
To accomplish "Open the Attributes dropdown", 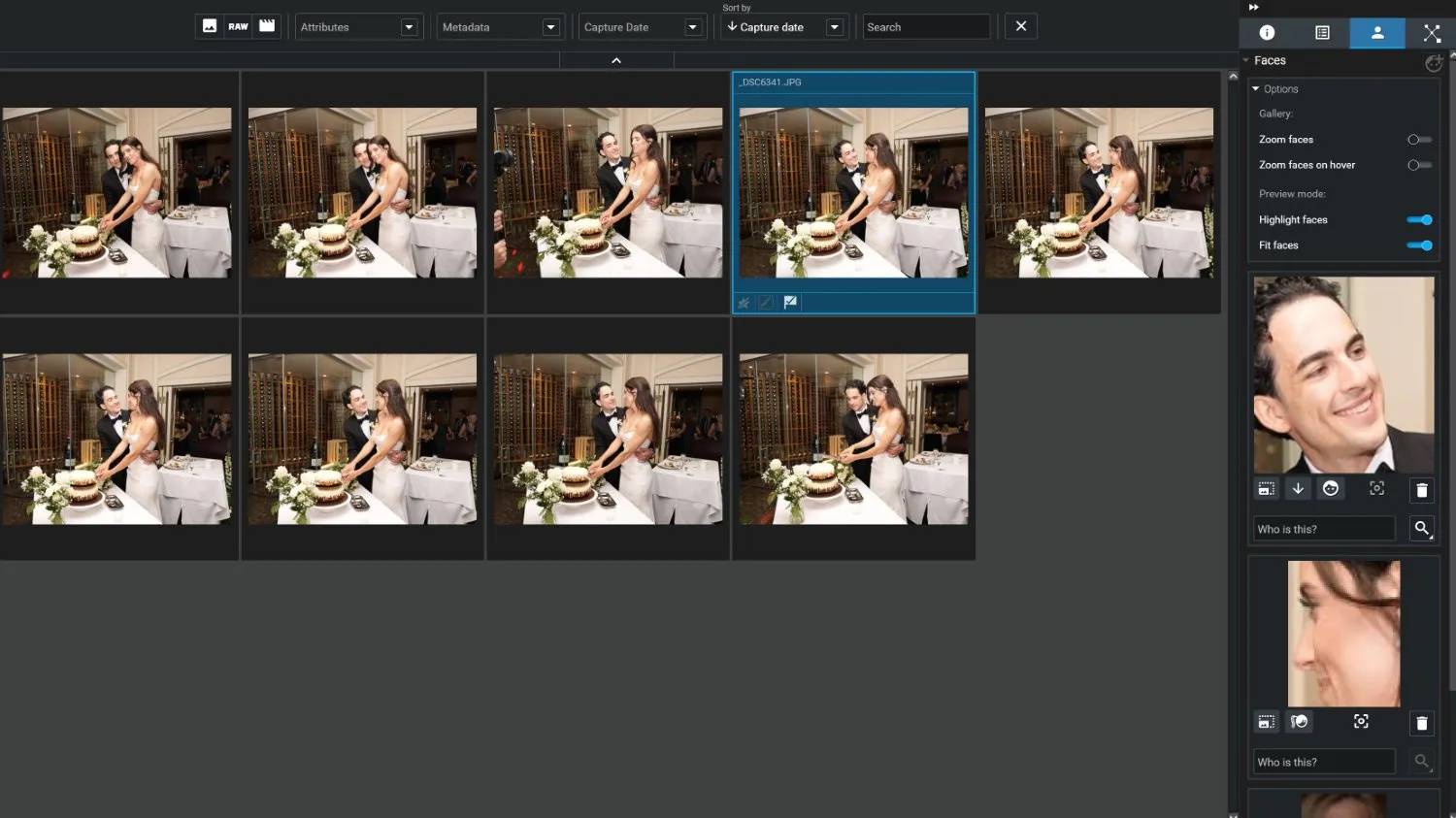I will 408,26.
